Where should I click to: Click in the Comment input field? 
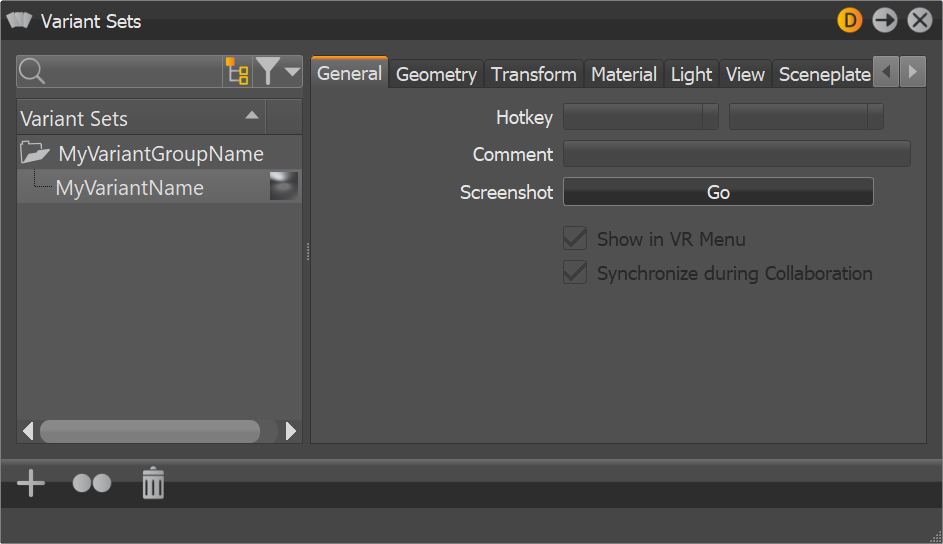coord(737,154)
